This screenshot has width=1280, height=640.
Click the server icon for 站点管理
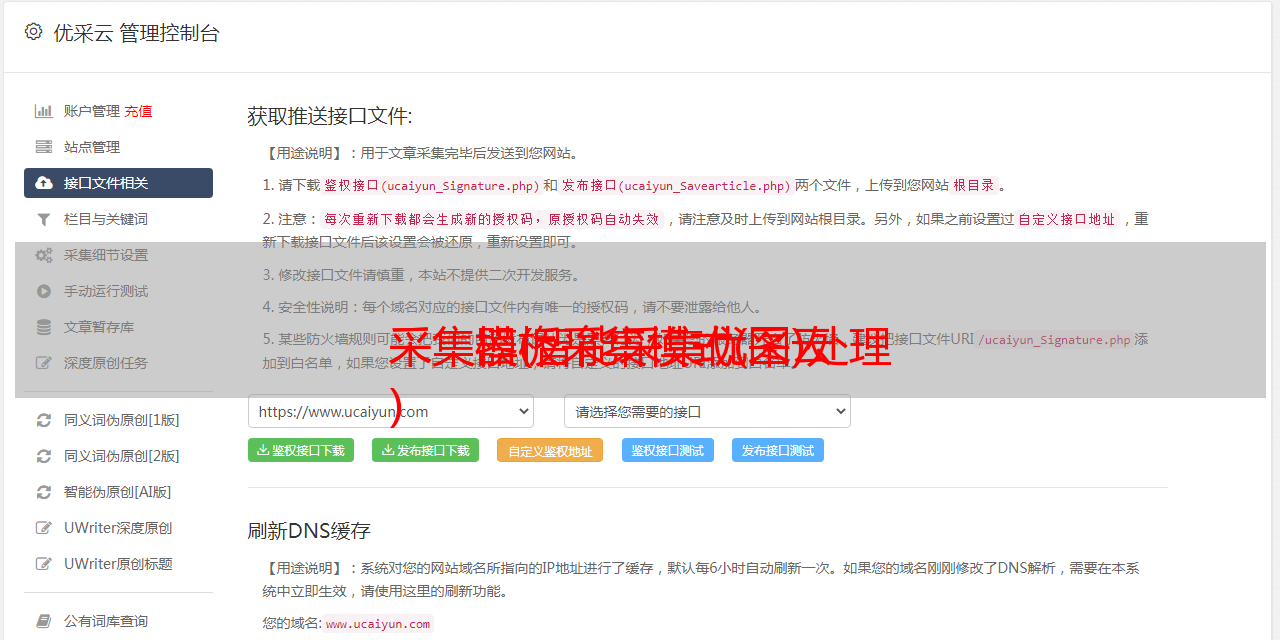click(44, 147)
